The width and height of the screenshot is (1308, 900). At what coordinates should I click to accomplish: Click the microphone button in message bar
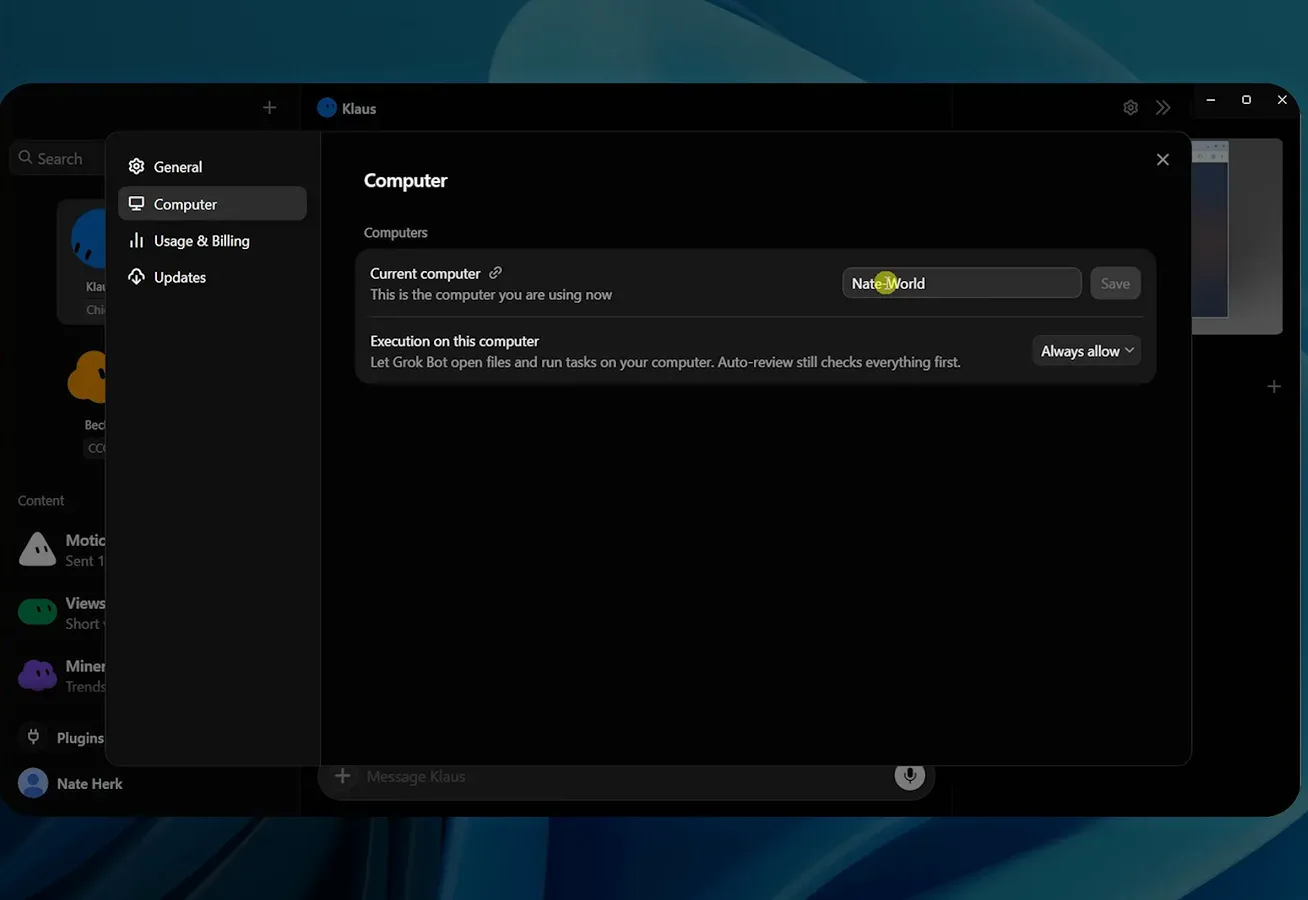[x=909, y=775]
